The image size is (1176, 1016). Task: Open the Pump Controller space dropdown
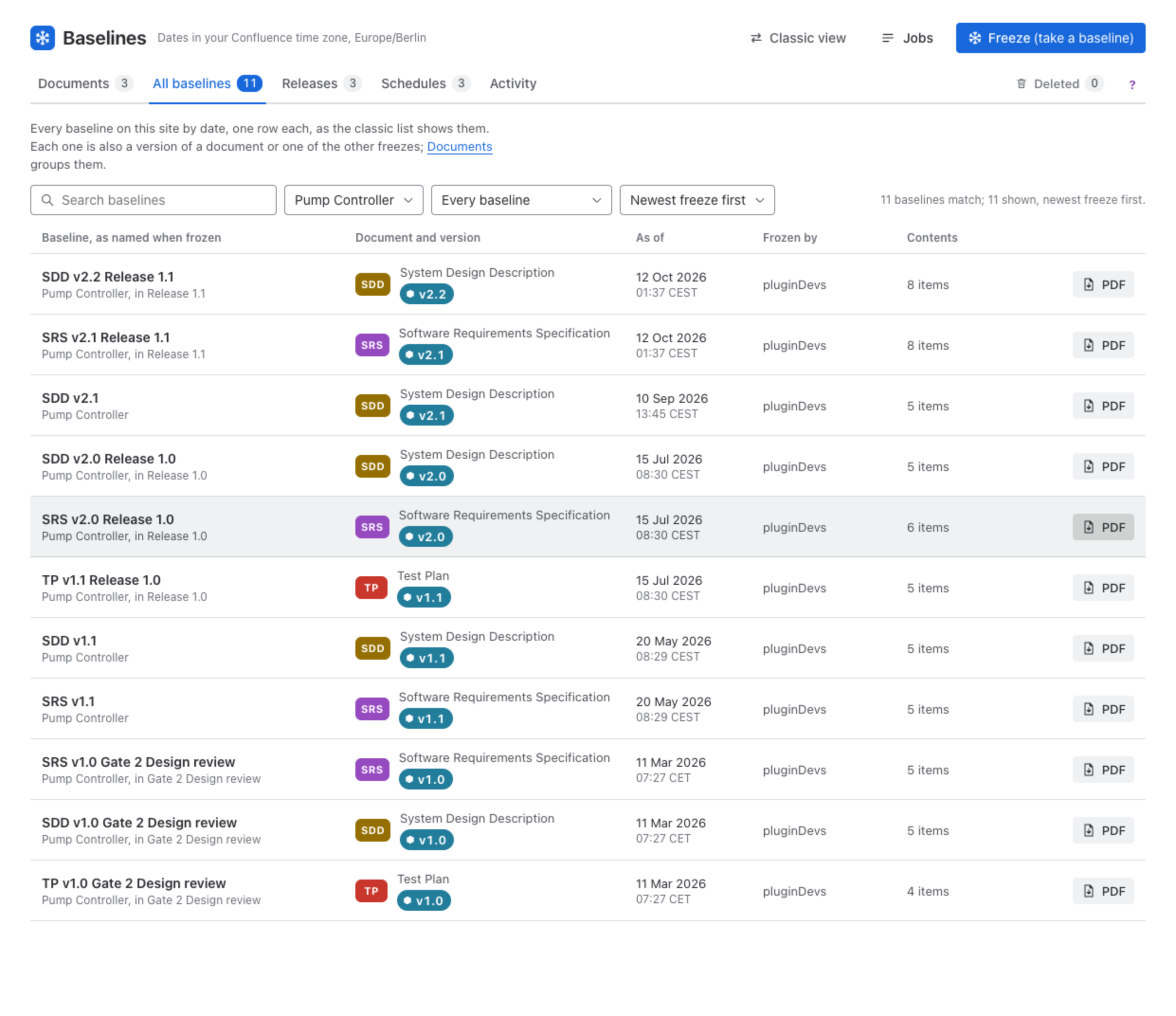pyautogui.click(x=353, y=200)
